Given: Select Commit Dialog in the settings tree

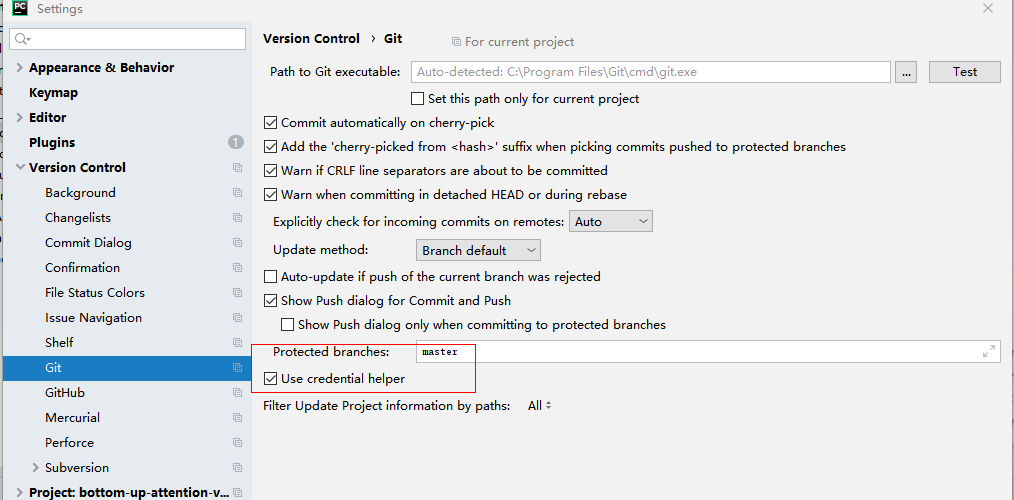Looking at the screenshot, I should coord(88,243).
